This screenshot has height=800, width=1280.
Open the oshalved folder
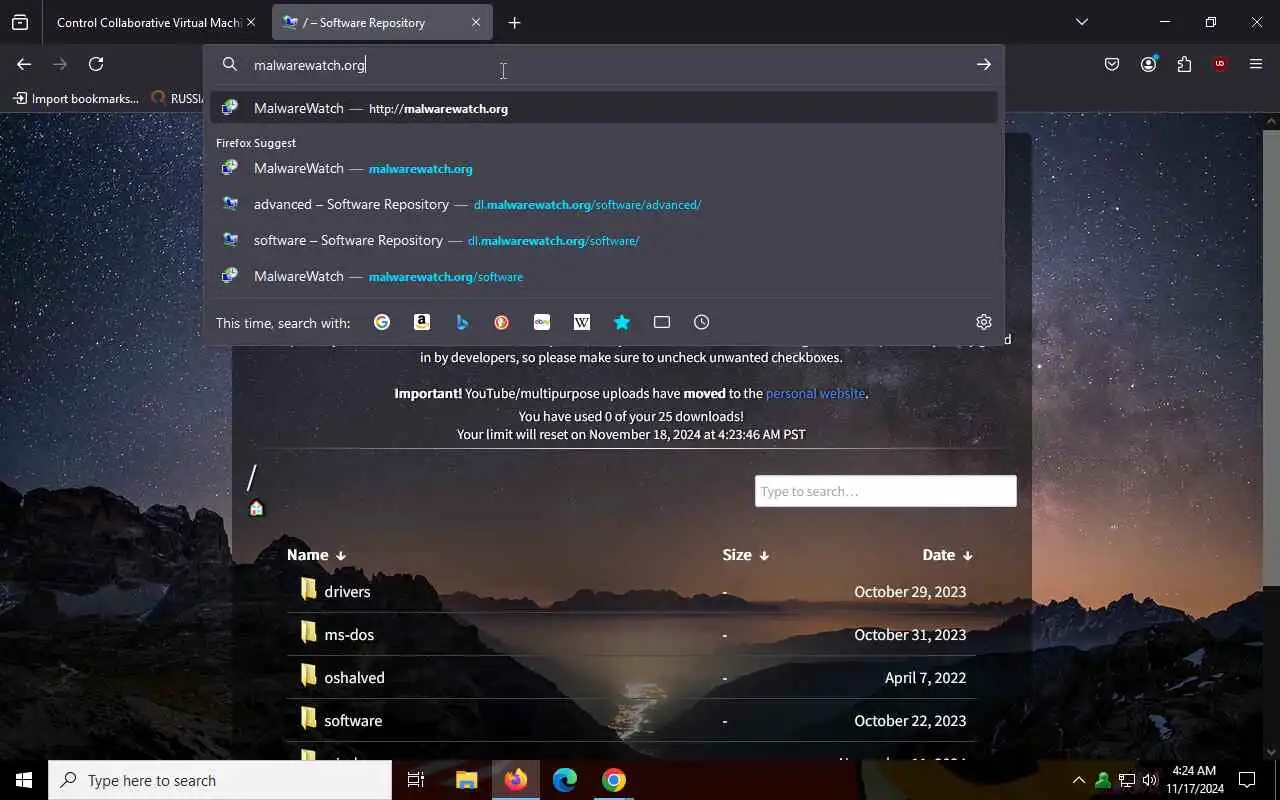354,677
